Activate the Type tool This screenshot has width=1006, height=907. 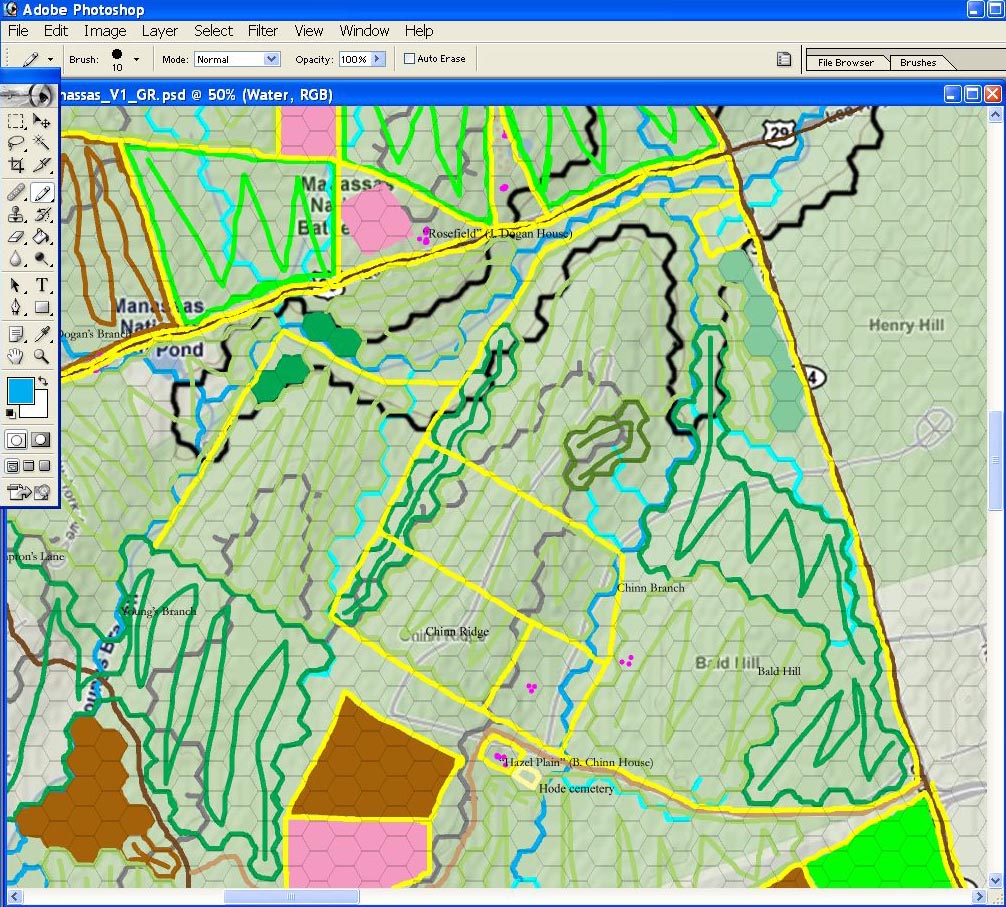pos(42,285)
